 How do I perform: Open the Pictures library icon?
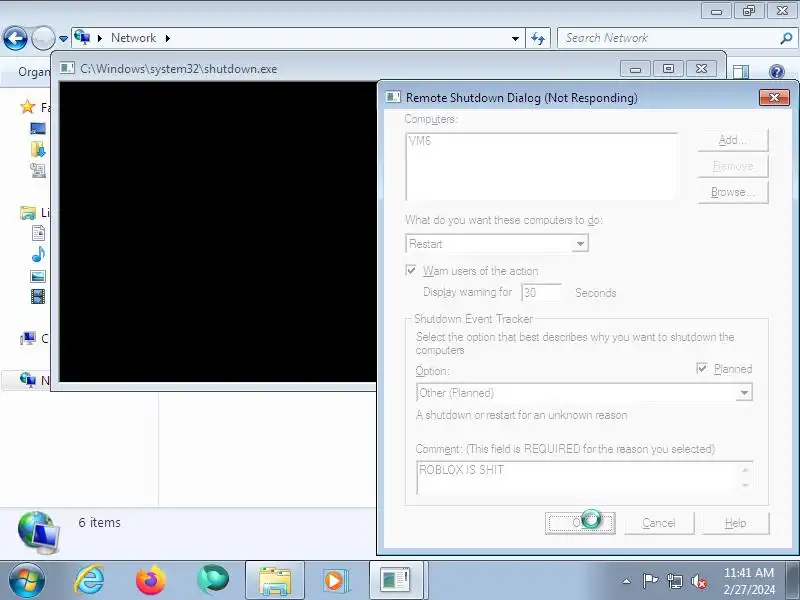click(38, 276)
